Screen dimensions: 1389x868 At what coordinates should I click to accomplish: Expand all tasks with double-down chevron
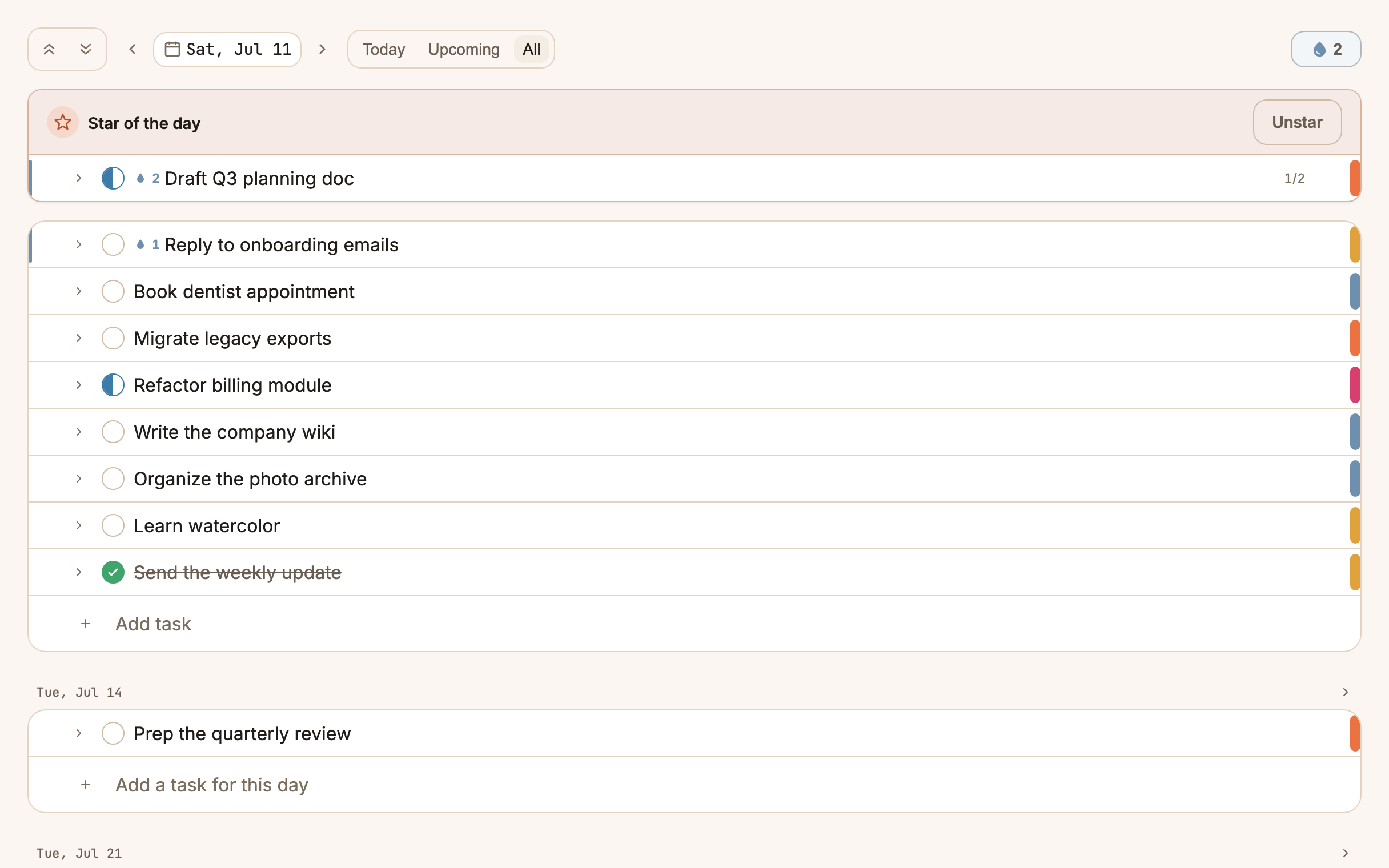[x=86, y=49]
